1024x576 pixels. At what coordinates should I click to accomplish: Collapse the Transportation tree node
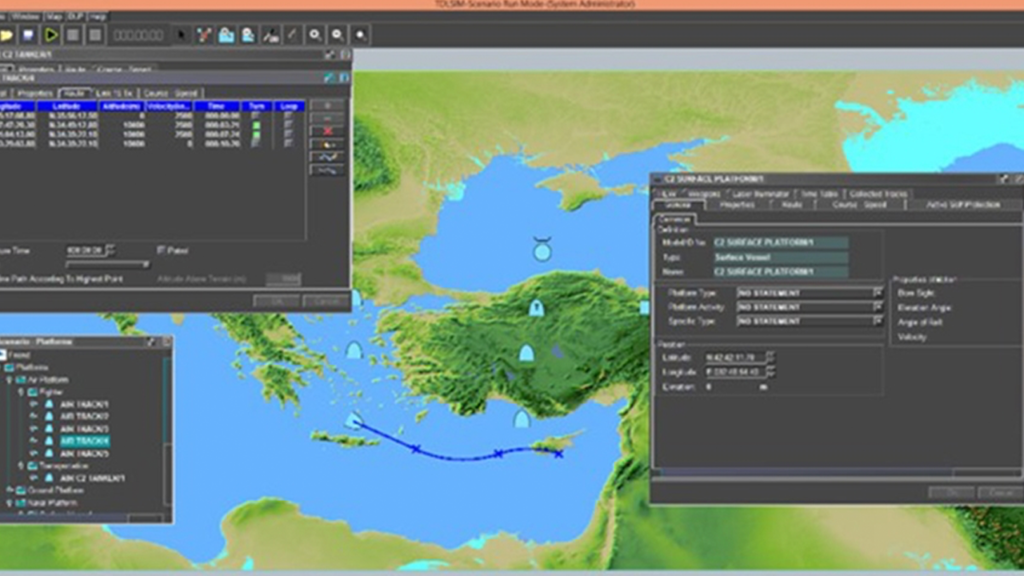pyautogui.click(x=22, y=466)
